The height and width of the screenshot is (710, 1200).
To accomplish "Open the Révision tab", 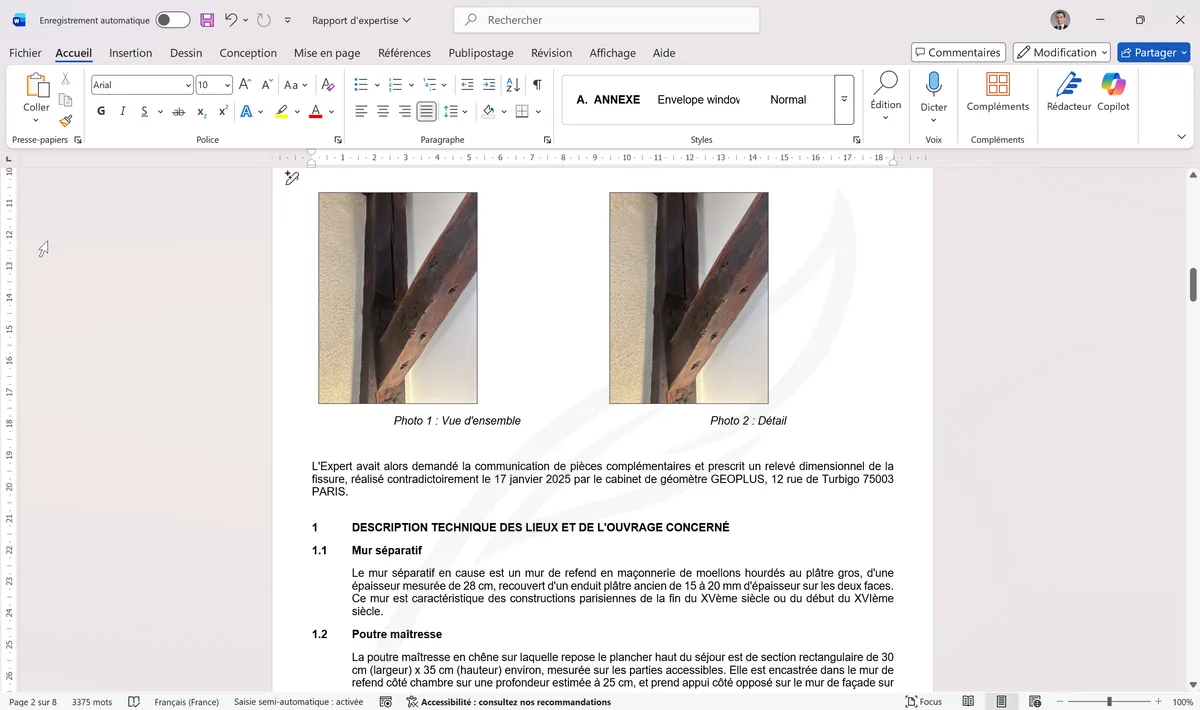I will pos(550,53).
